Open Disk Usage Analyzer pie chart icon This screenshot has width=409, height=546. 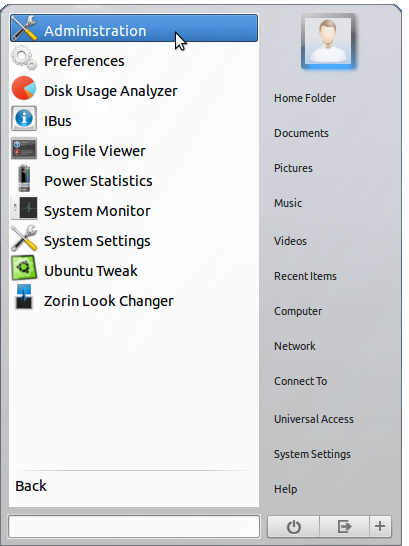(24, 88)
